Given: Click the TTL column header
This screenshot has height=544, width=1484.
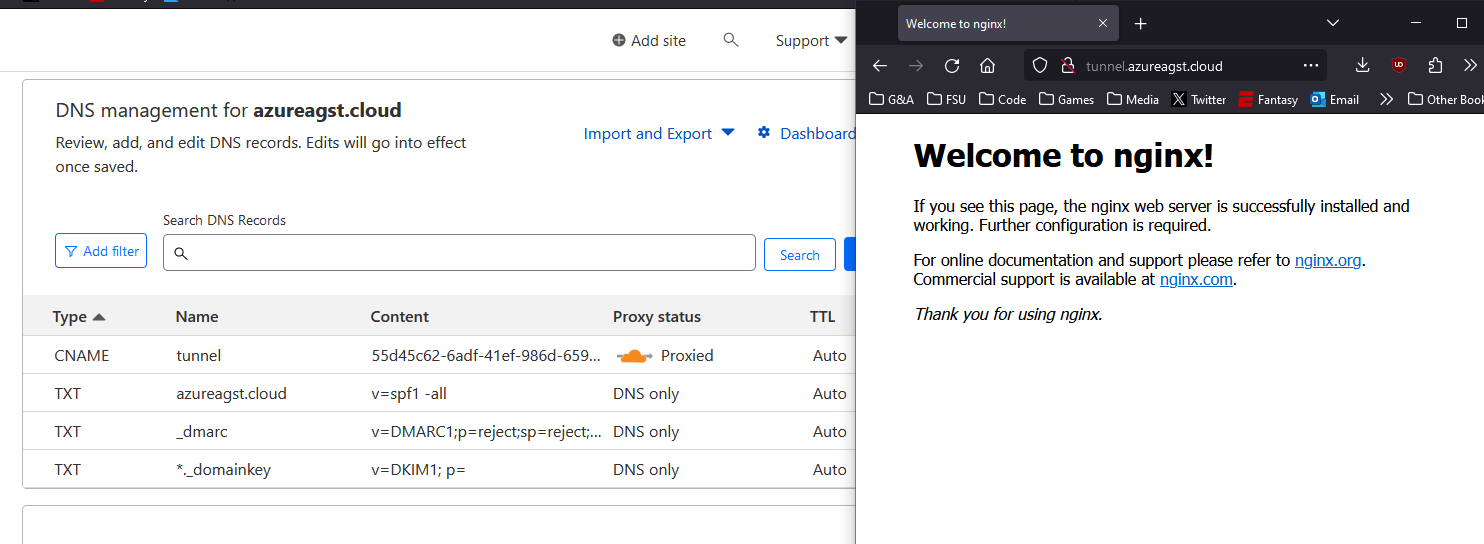Looking at the screenshot, I should (822, 317).
